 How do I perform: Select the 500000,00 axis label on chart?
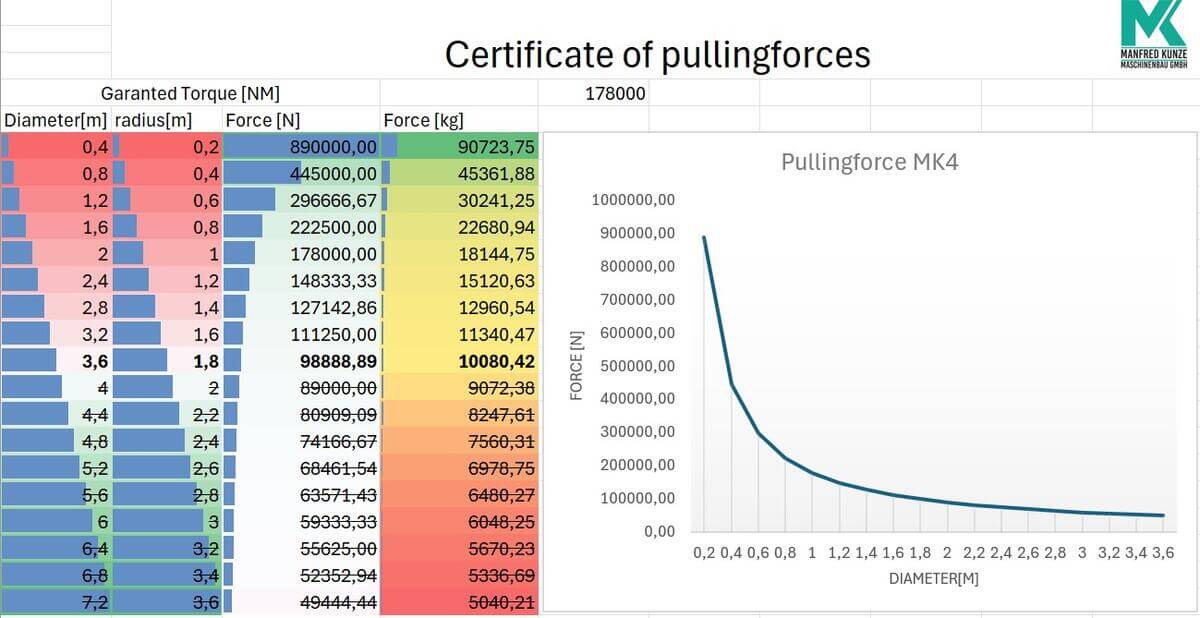pos(637,365)
